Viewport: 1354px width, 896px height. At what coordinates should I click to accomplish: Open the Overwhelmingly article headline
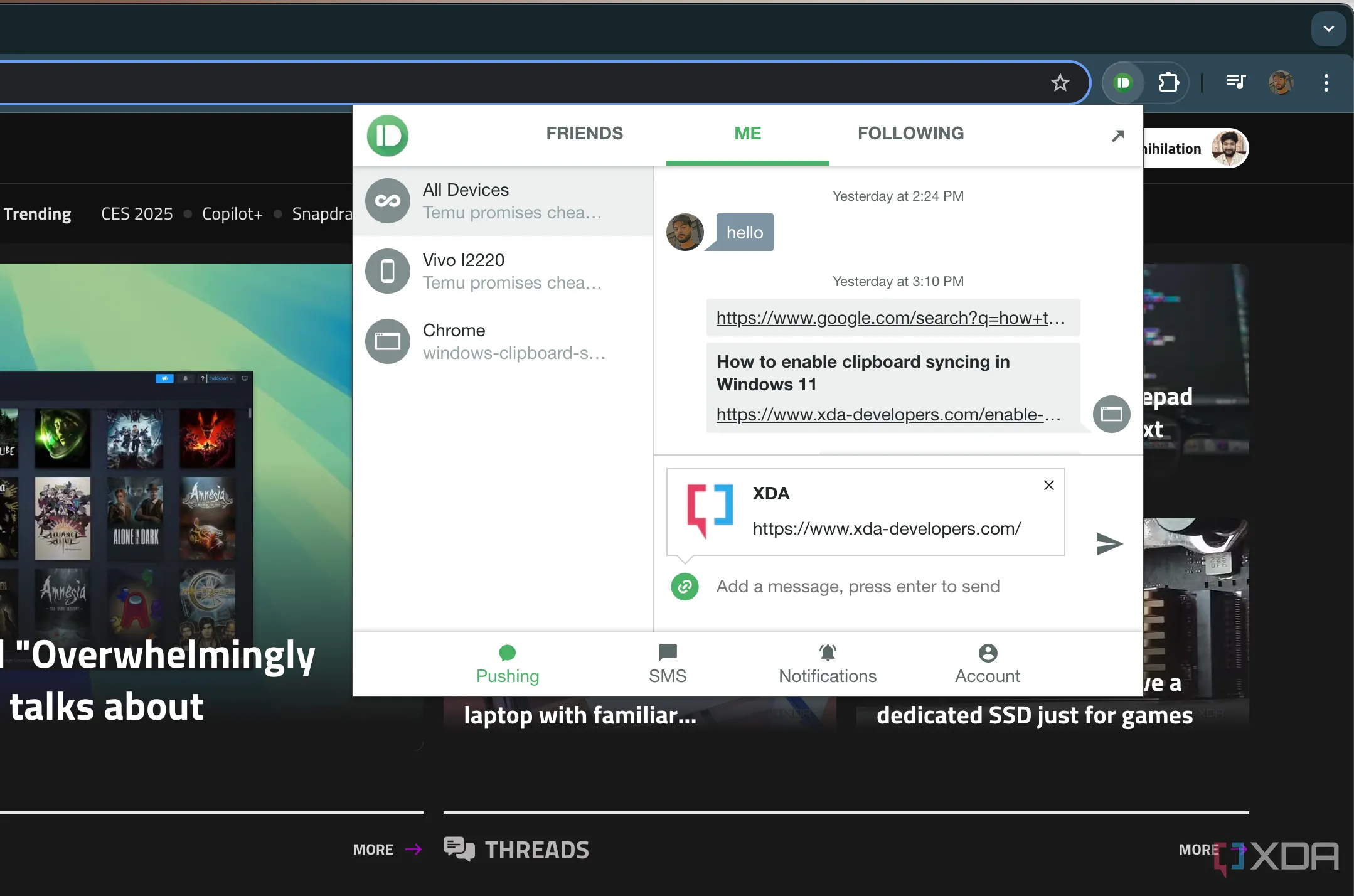[158, 681]
